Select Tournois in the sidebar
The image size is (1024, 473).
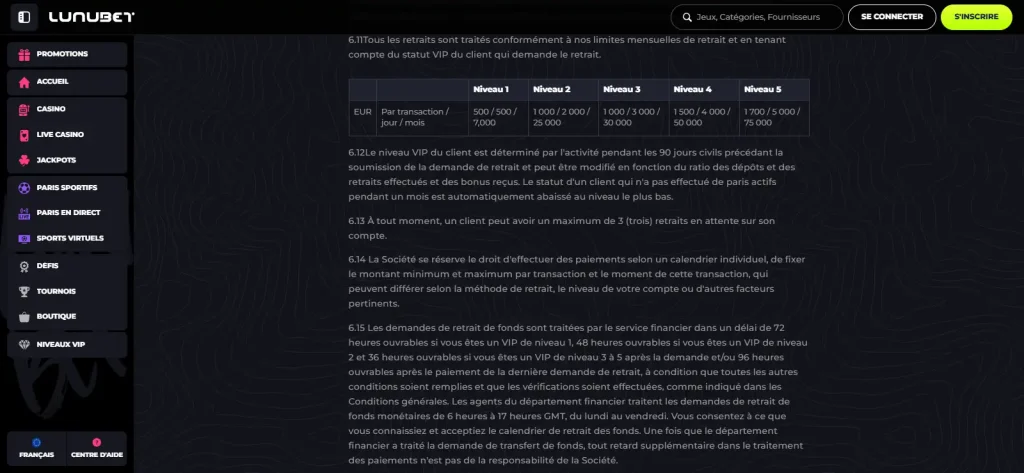coord(67,291)
